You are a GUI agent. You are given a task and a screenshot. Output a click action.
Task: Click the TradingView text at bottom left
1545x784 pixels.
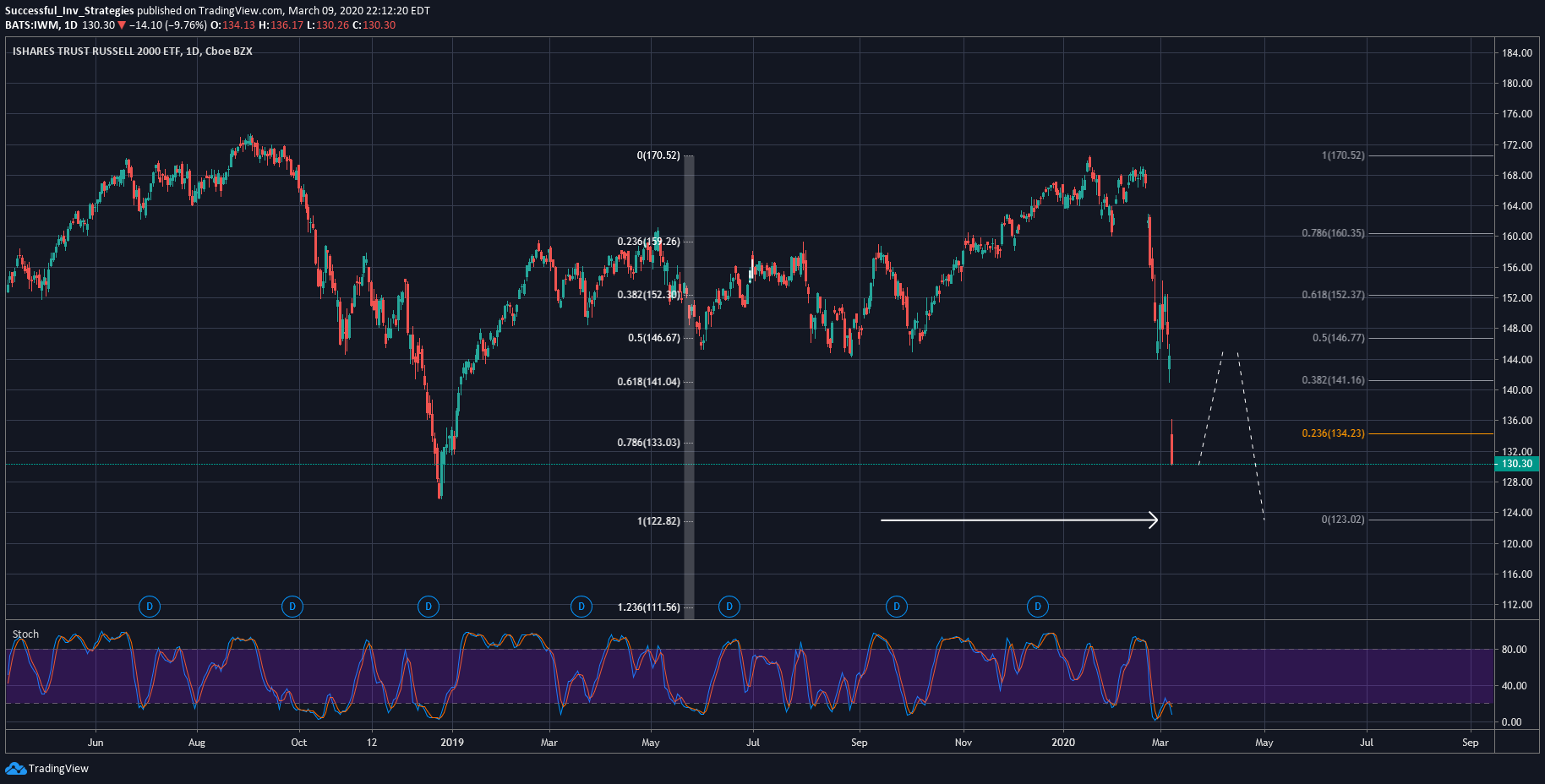pyautogui.click(x=58, y=769)
